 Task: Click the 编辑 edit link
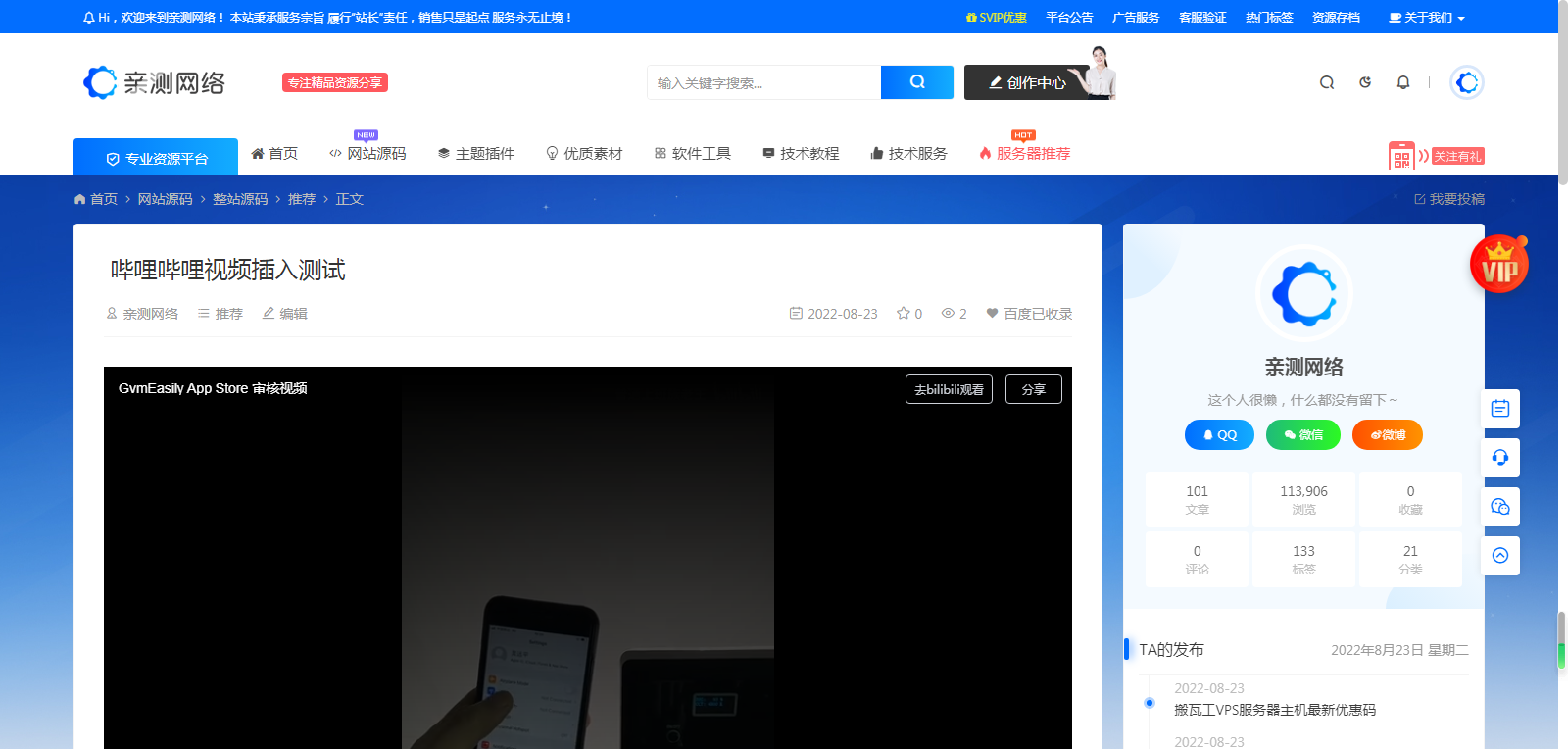click(x=285, y=314)
